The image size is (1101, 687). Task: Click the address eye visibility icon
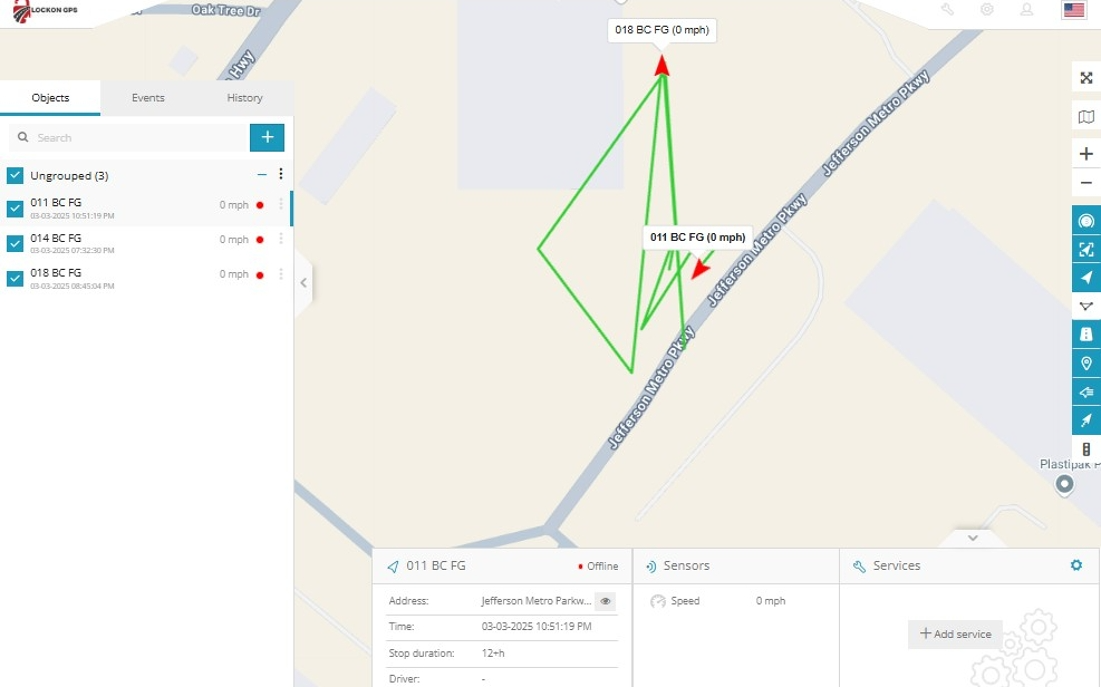(x=605, y=601)
